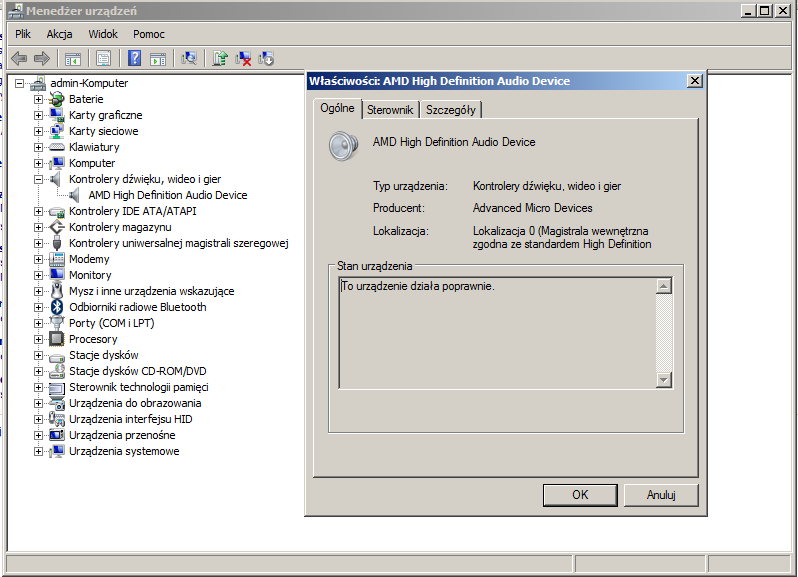798x577 pixels.
Task: Click the Forward arrow toolbar icon
Action: (x=42, y=59)
